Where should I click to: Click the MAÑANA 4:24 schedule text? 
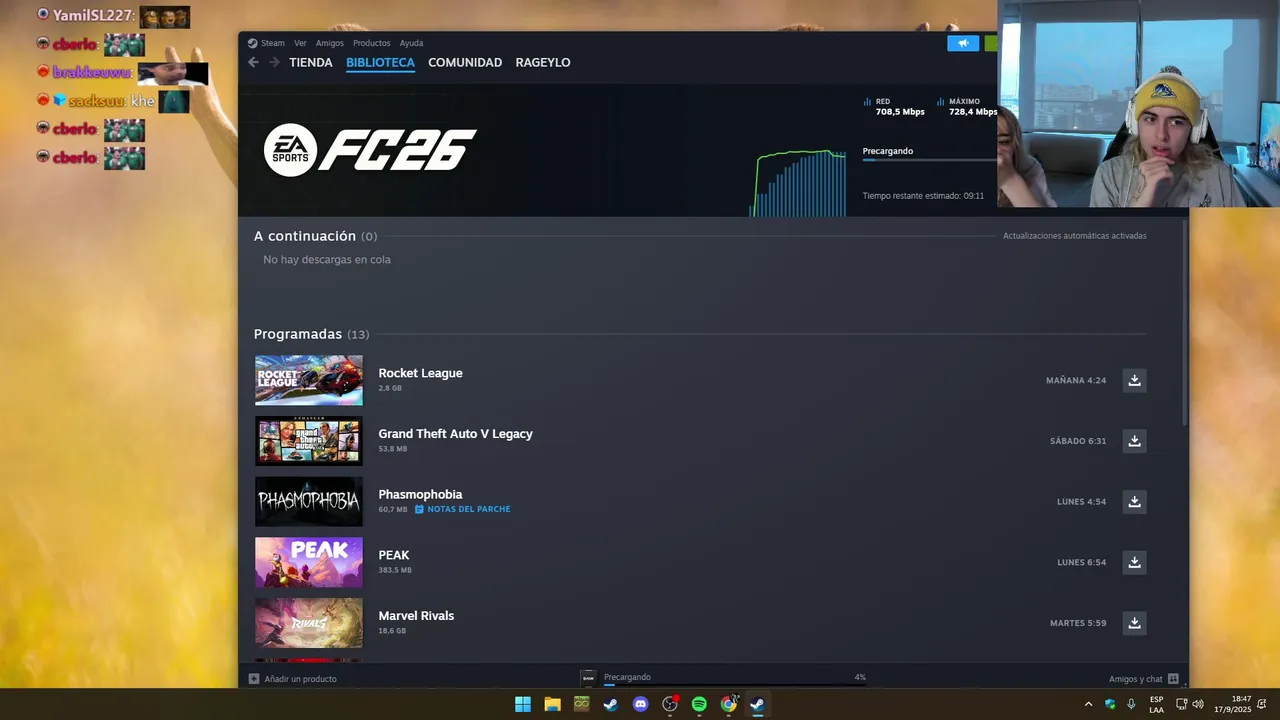pyautogui.click(x=1076, y=381)
